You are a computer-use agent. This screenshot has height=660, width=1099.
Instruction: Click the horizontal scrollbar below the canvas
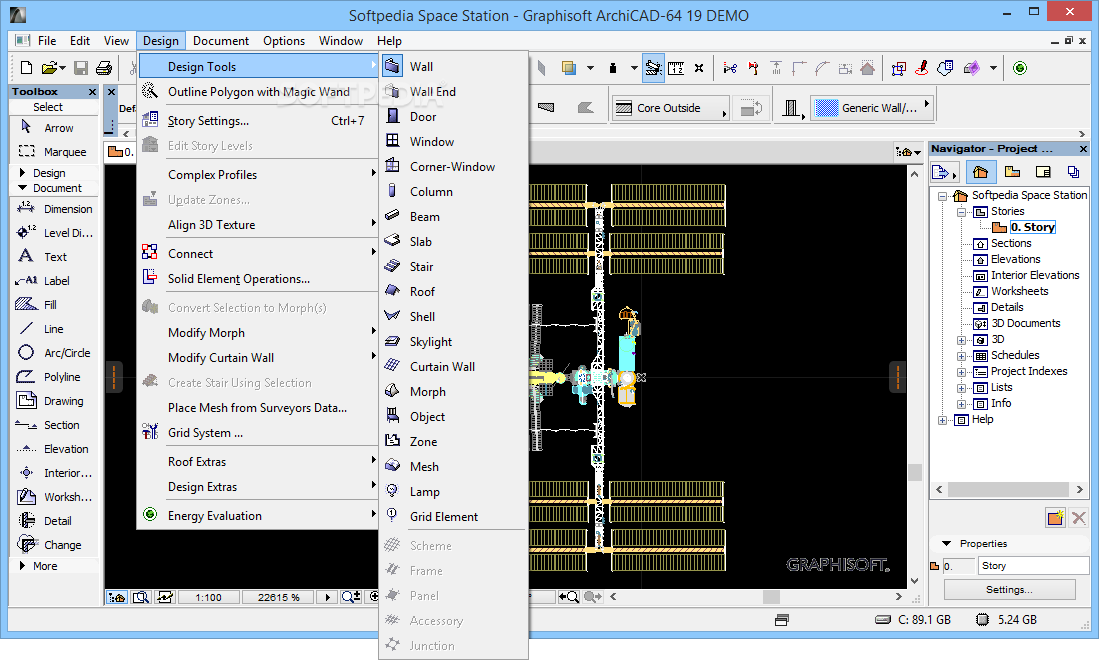pos(756,597)
